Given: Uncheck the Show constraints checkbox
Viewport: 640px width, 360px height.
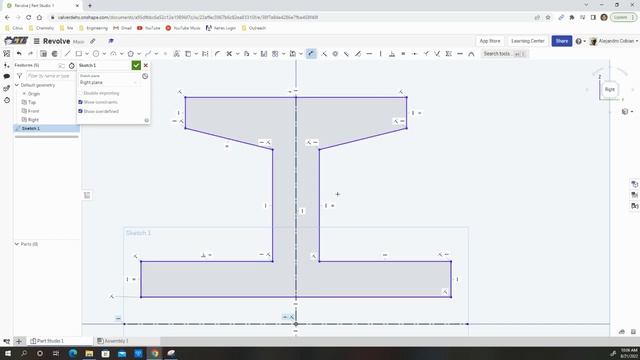Looking at the screenshot, I should [x=80, y=102].
